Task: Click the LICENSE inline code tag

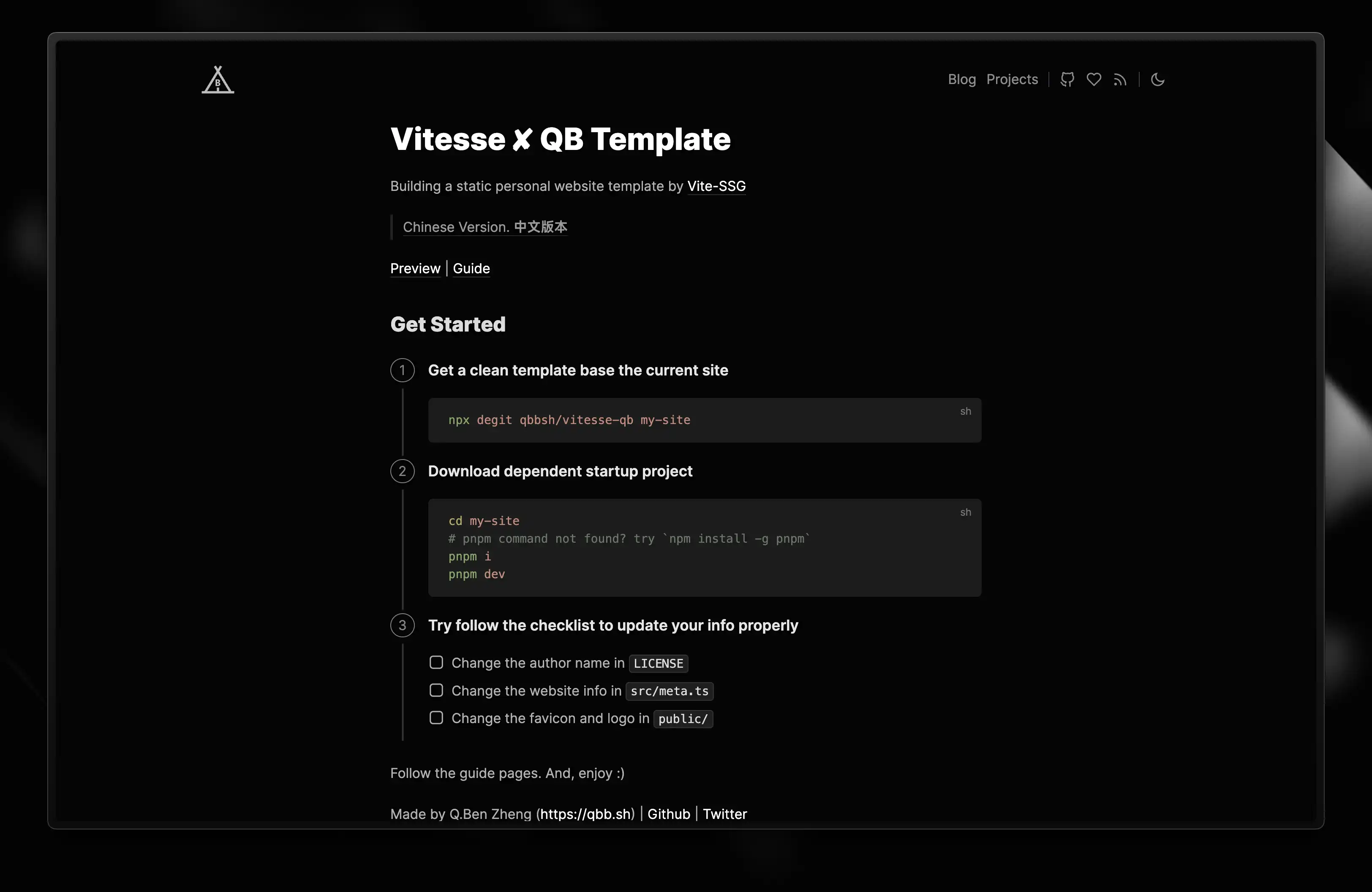Action: pyautogui.click(x=658, y=663)
